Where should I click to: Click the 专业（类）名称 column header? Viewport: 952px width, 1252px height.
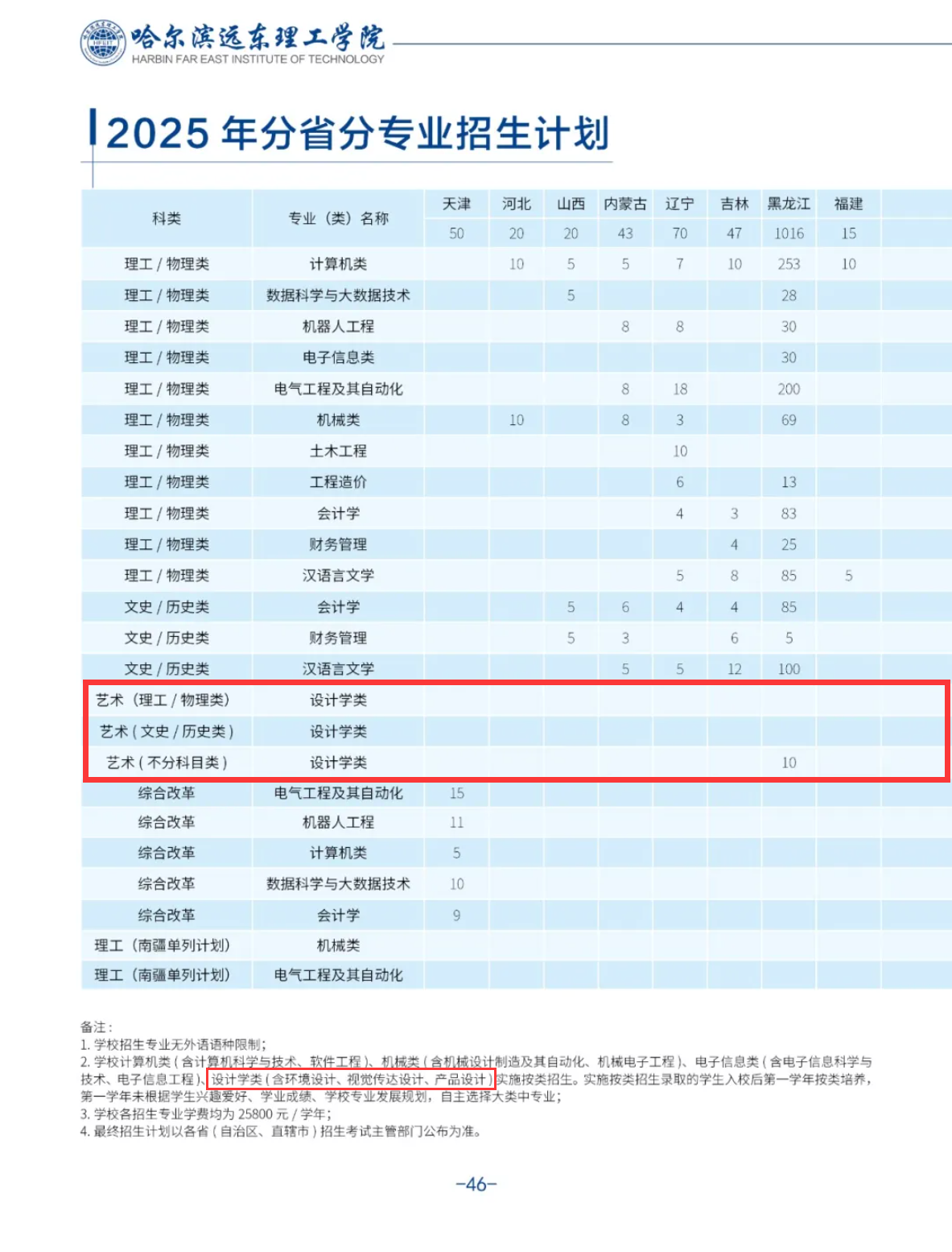point(338,218)
